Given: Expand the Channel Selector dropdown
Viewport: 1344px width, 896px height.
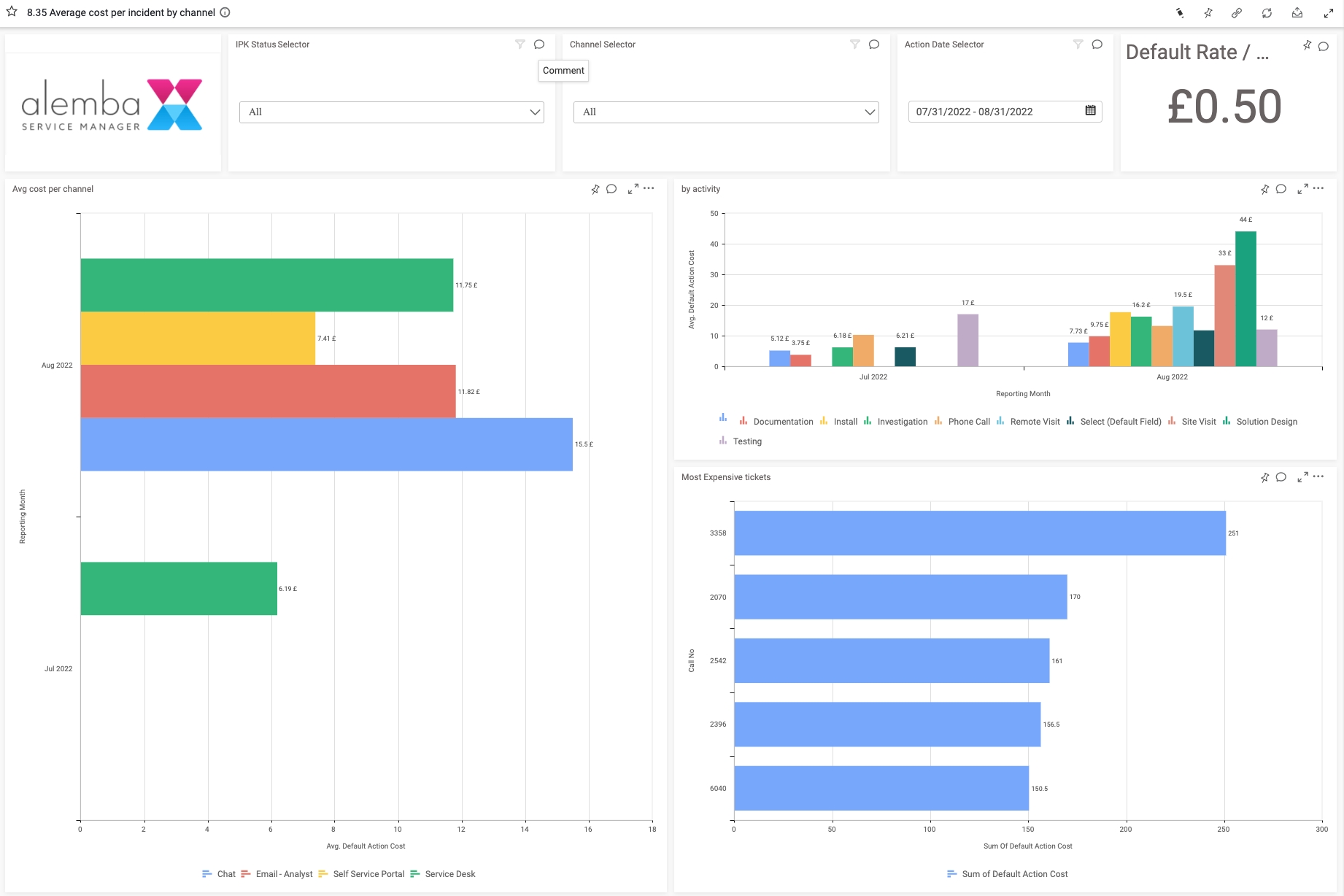Looking at the screenshot, I should (x=725, y=112).
